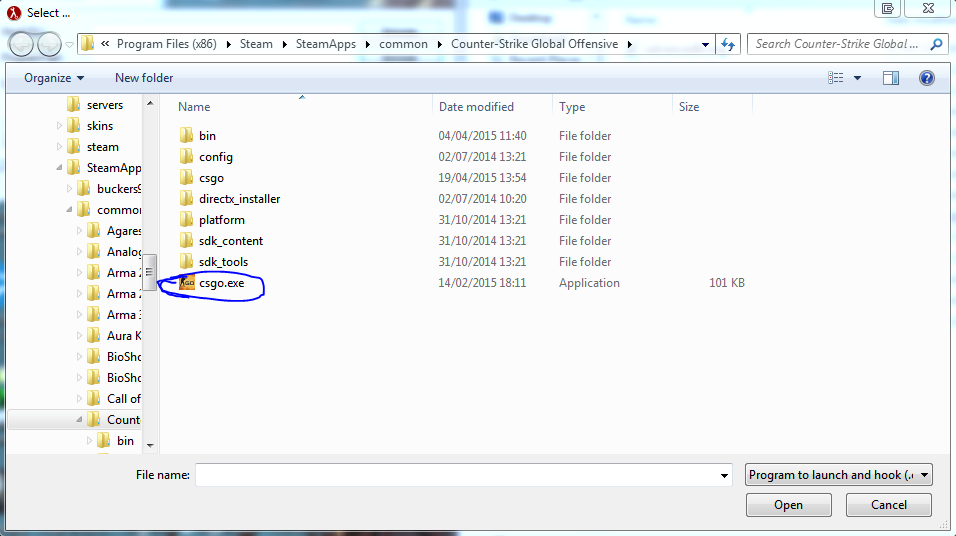Screen dimensions: 956x536
Task: Open the File name history dropdown
Action: pyautogui.click(x=724, y=475)
